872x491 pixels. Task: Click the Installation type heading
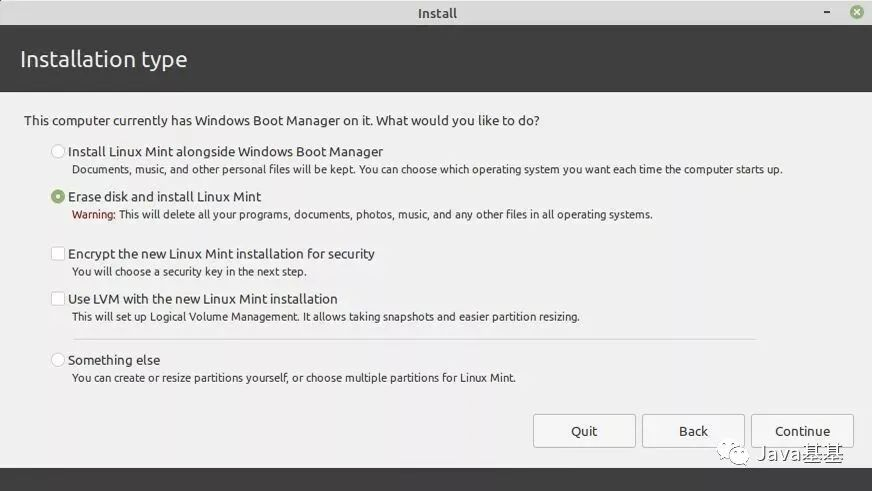coord(104,59)
